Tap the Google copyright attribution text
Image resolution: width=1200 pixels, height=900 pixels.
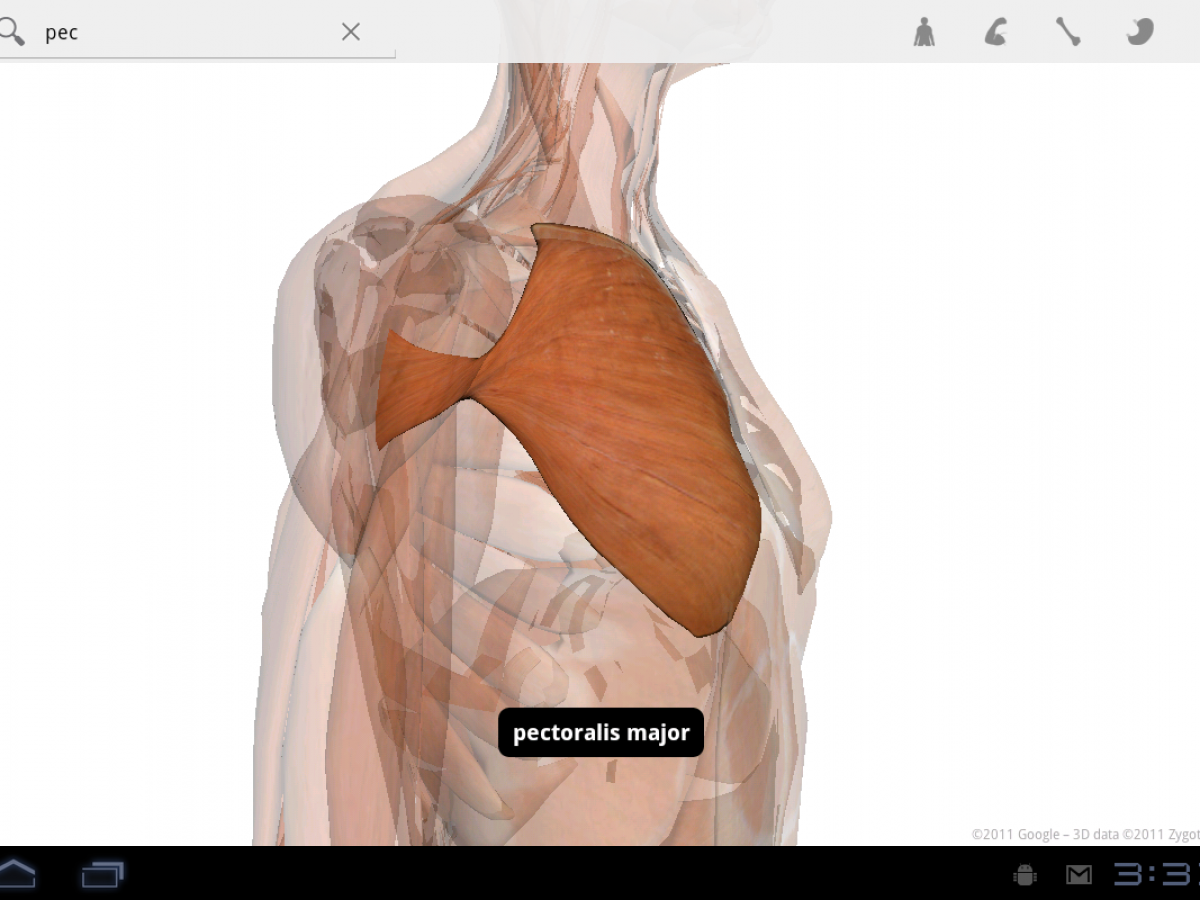pyautogui.click(x=1084, y=834)
